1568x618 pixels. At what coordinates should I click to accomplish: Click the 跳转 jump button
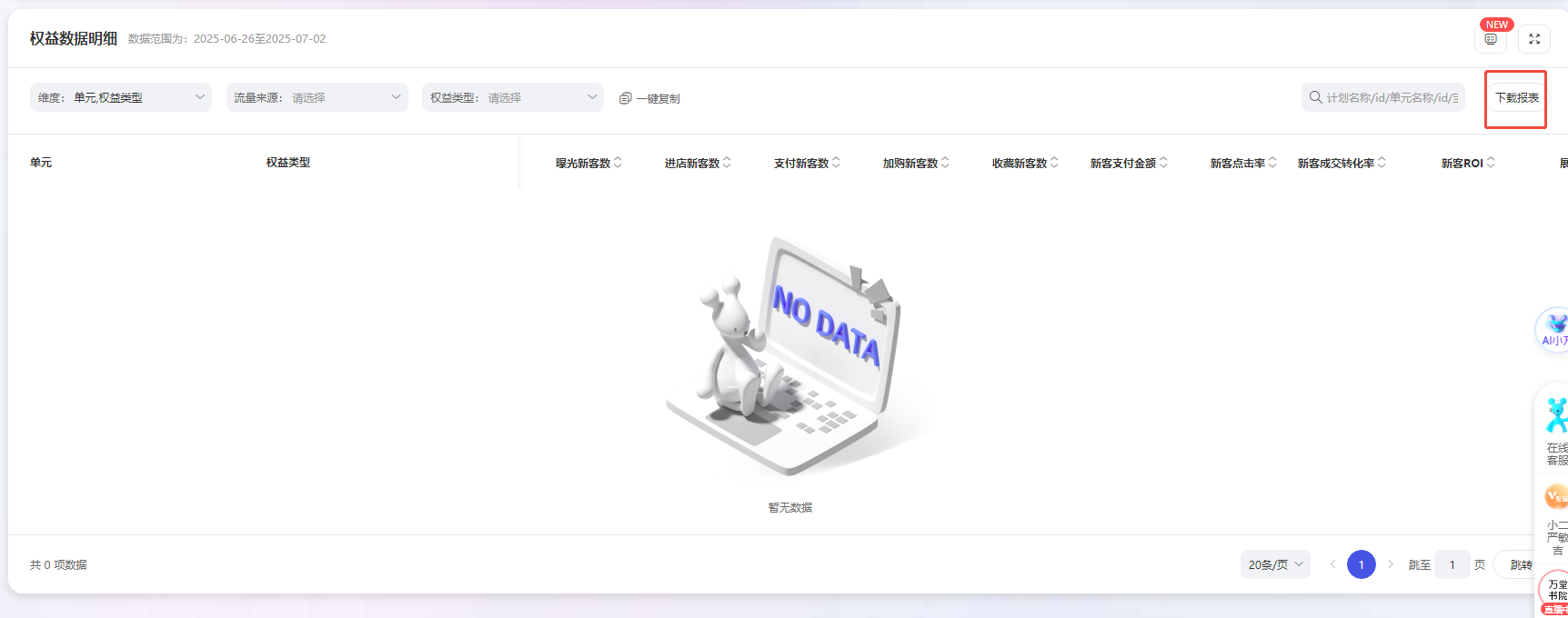(x=1521, y=564)
